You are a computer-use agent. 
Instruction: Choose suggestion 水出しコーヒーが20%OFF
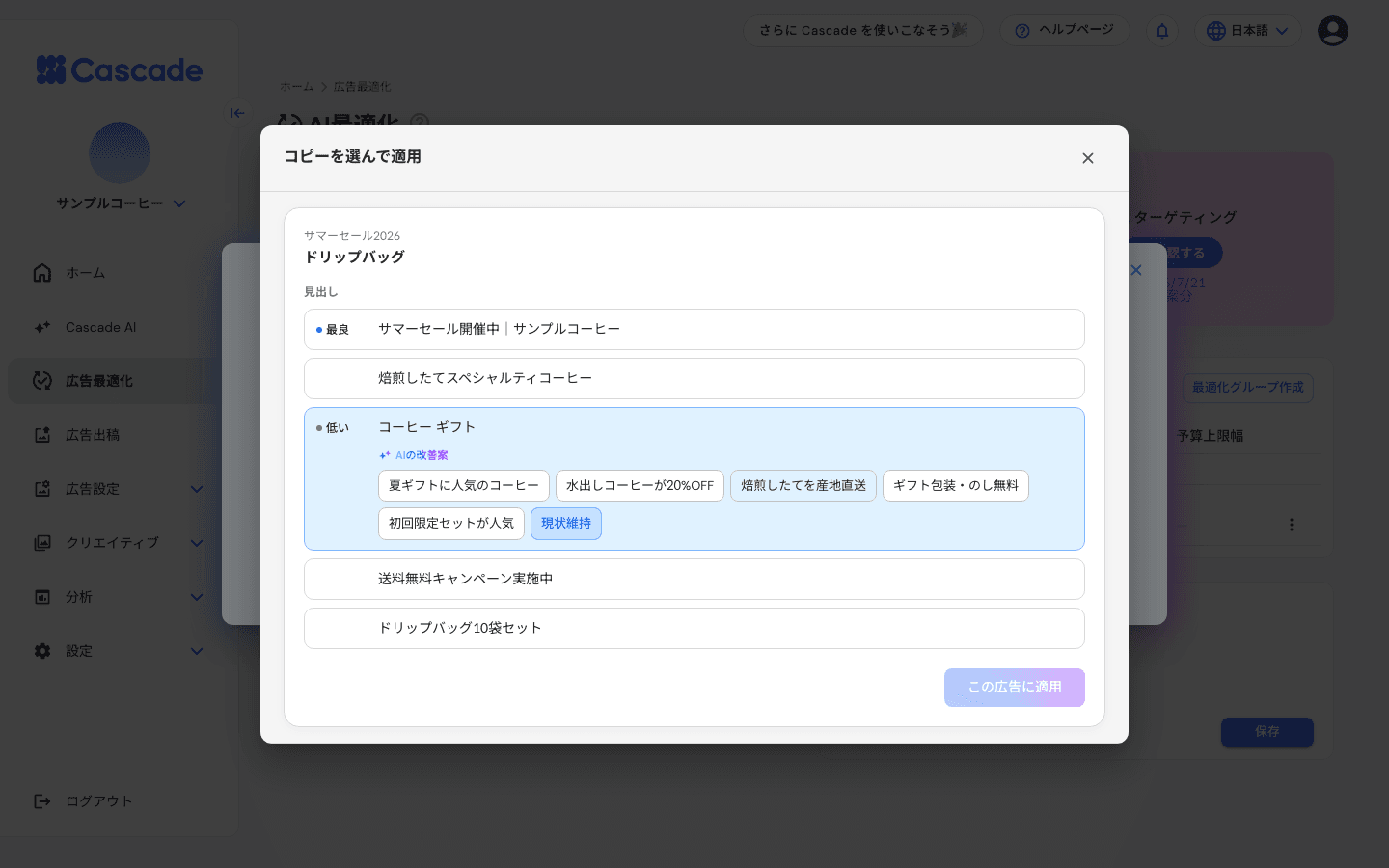(x=640, y=486)
